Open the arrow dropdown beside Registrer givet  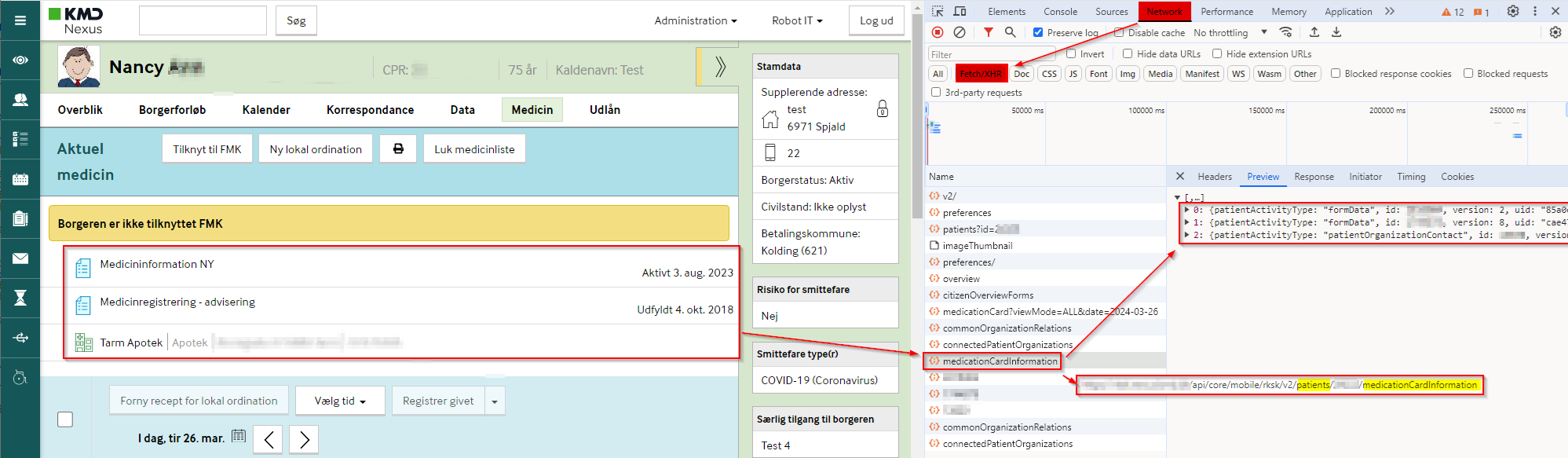pos(495,401)
